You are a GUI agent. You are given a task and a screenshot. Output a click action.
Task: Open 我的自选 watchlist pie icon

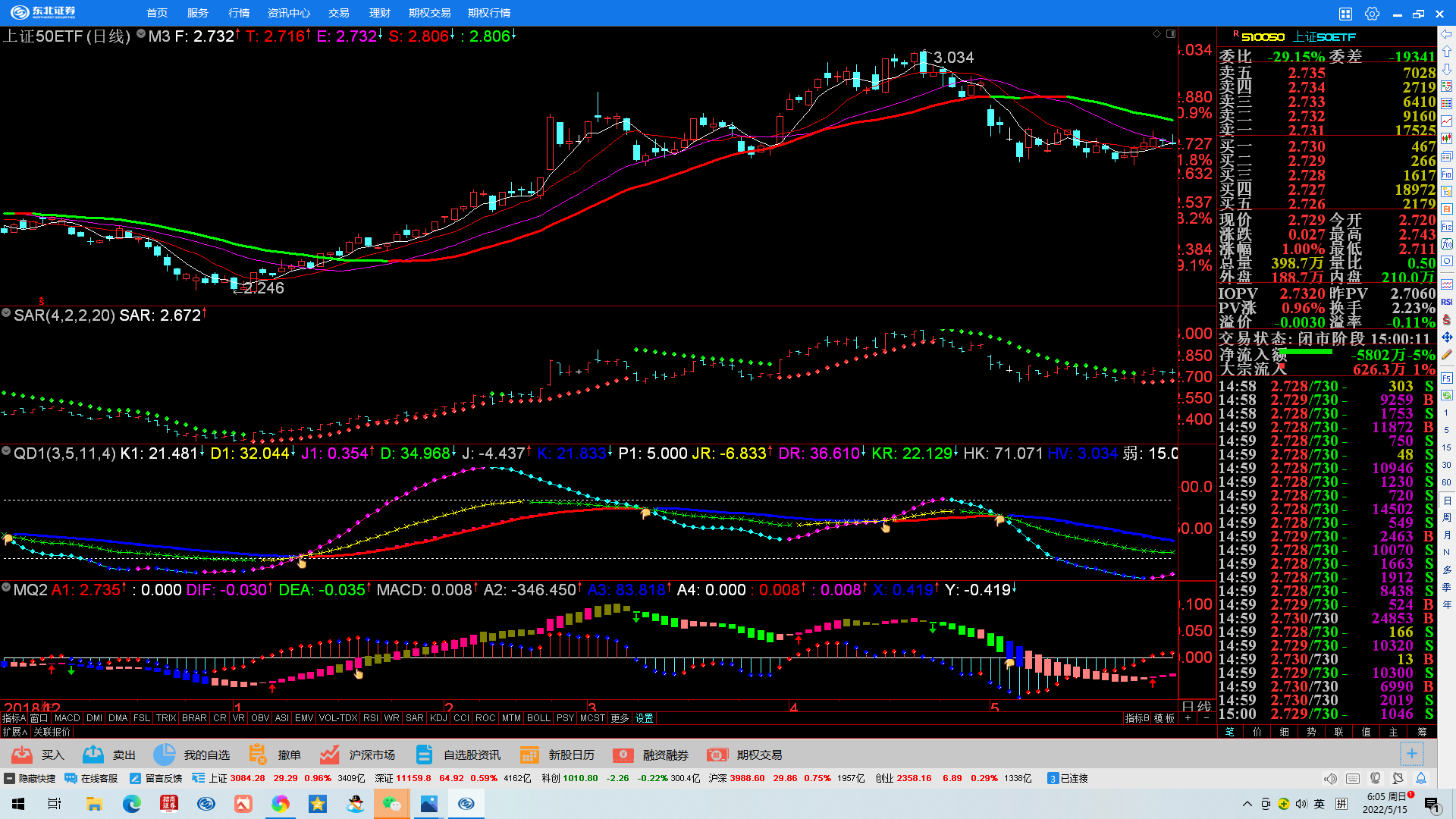point(164,755)
